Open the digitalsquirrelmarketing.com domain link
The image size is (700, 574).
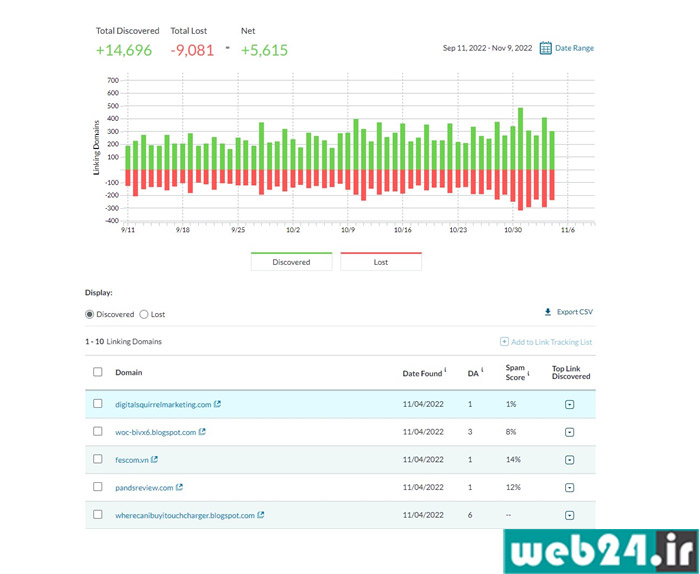(x=163, y=404)
